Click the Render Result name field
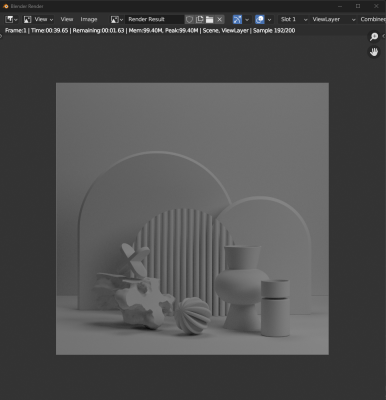The image size is (386, 400). click(x=154, y=19)
